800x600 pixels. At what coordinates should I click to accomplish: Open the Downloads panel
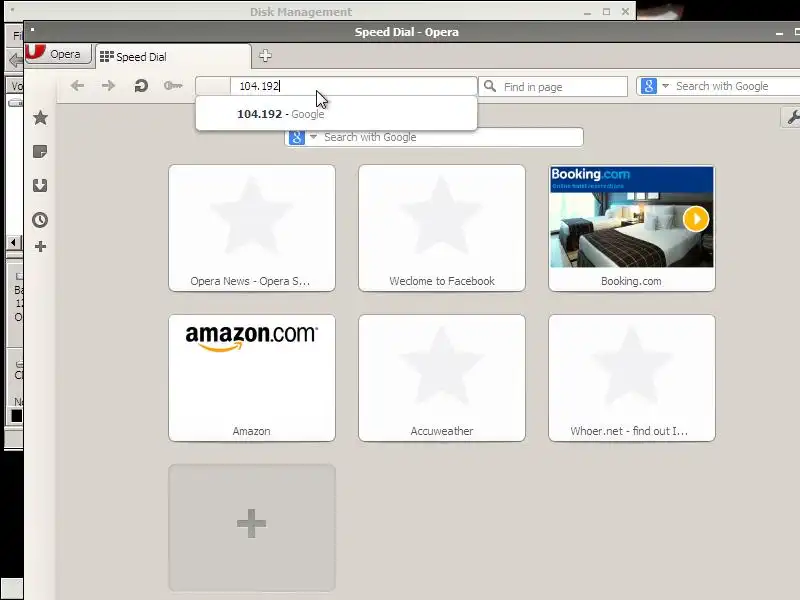[40, 185]
